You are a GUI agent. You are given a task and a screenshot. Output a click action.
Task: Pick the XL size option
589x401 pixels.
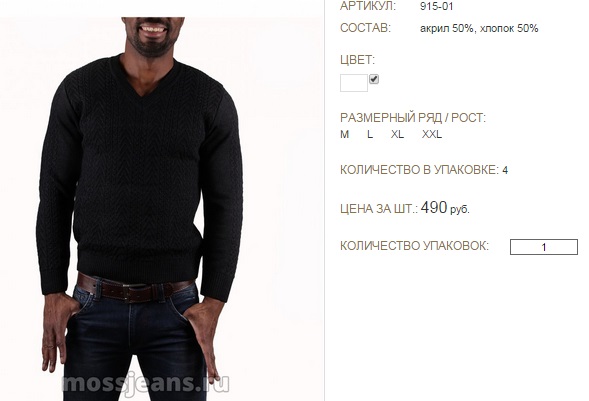coord(397,134)
